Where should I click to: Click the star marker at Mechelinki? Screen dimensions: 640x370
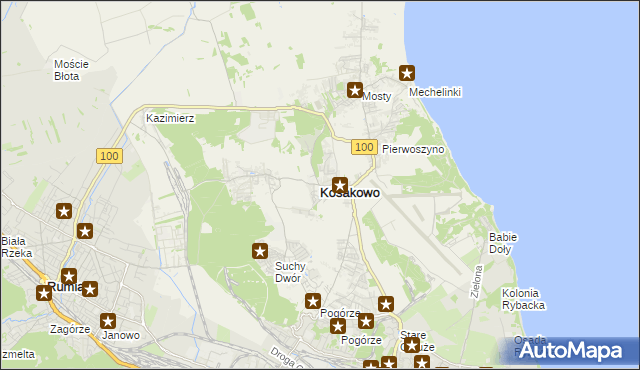[407, 73]
